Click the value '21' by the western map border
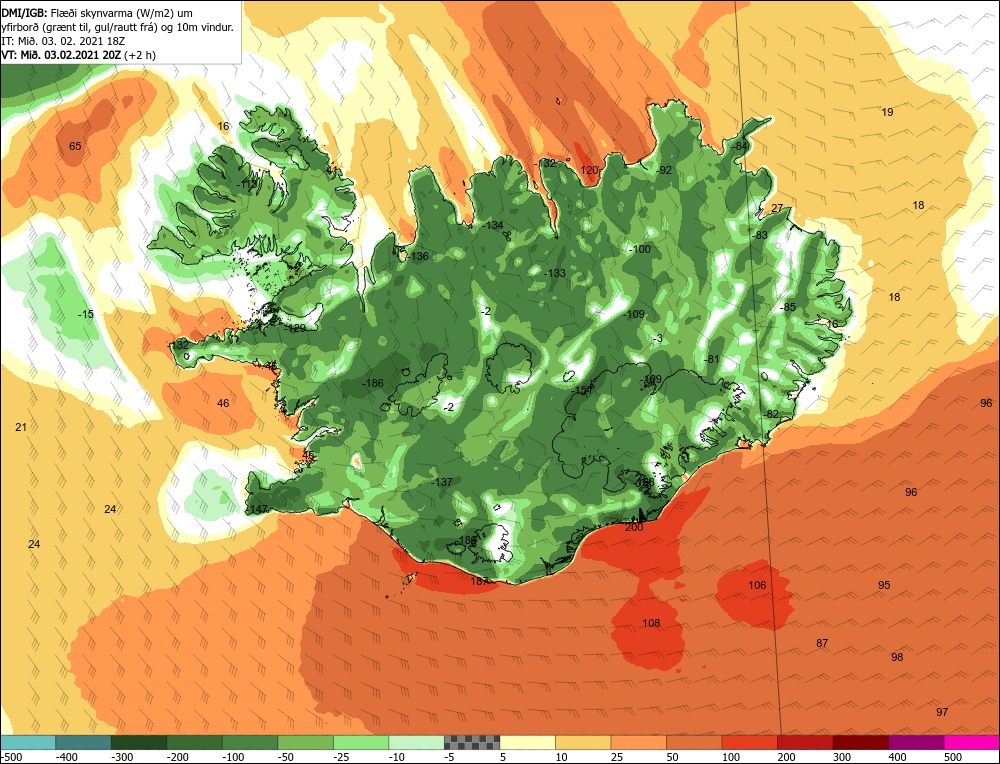 21,427
